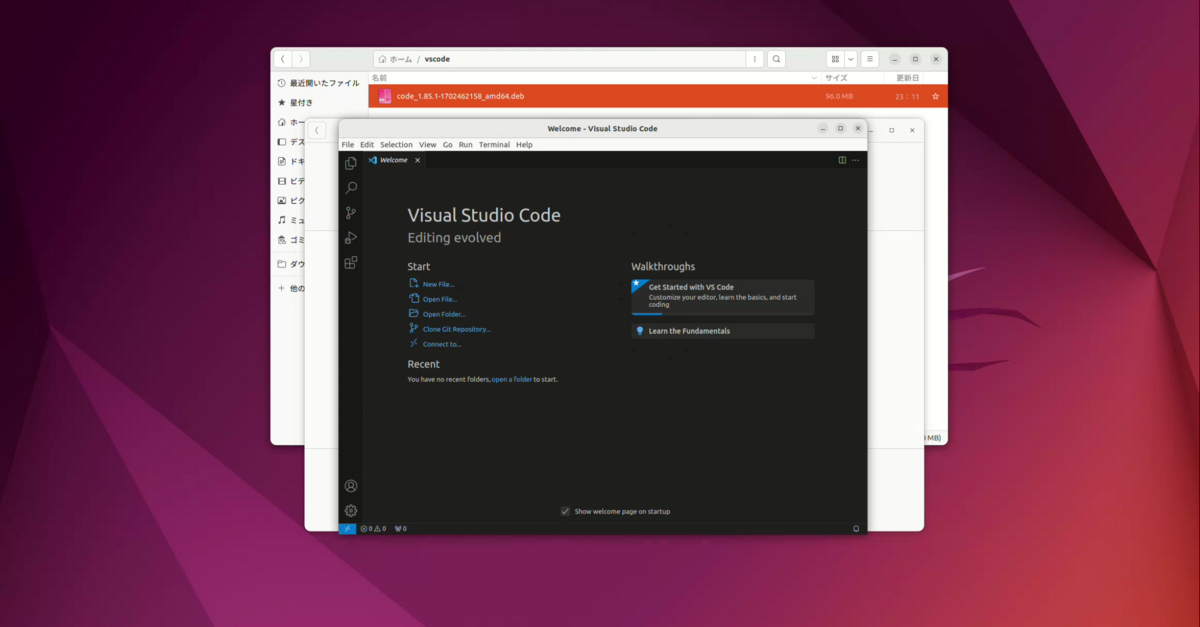Open the Music entry in the Files sidebar

click(291, 220)
